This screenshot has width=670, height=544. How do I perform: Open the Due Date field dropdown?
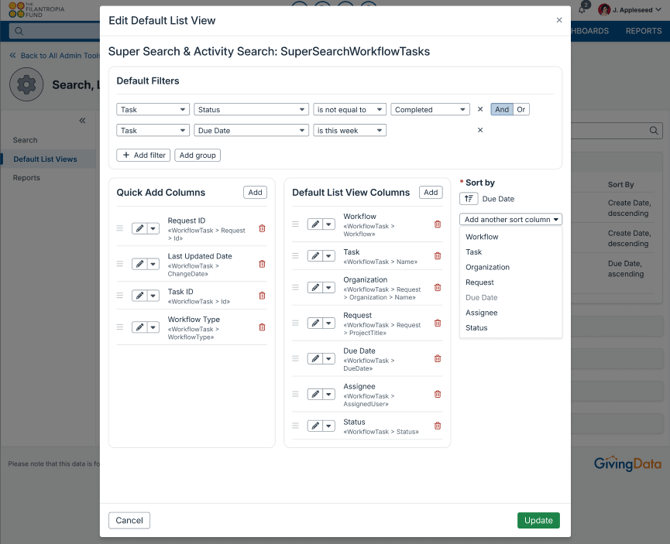coord(251,130)
